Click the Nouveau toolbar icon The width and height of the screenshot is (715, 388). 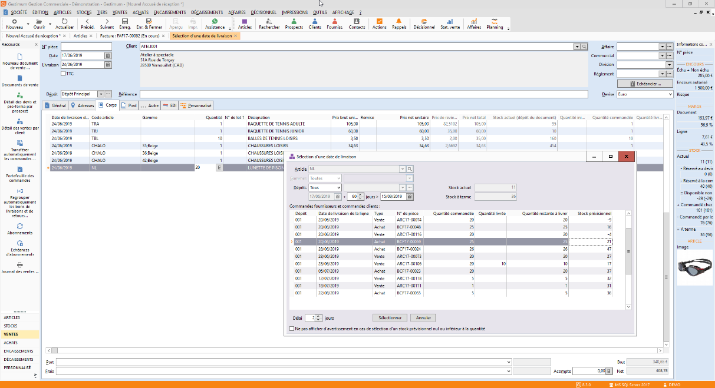[14, 24]
